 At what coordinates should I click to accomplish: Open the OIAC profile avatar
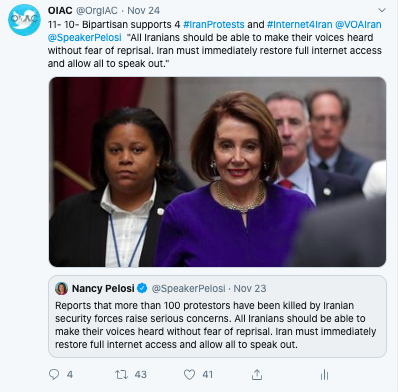[24, 20]
